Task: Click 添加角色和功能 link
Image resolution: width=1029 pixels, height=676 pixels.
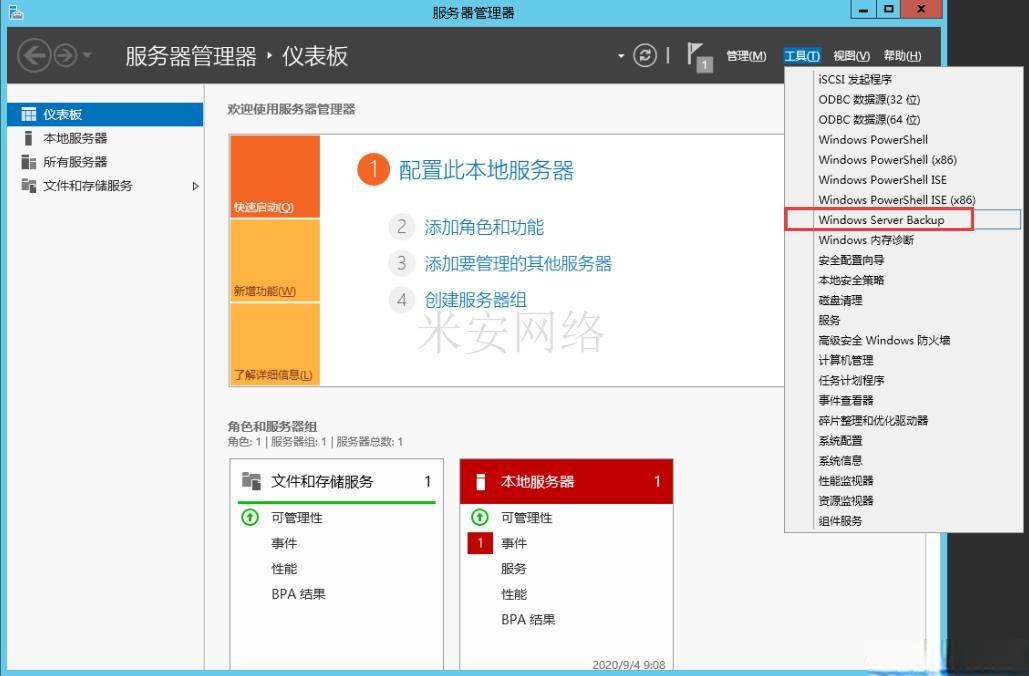Action: click(x=484, y=227)
